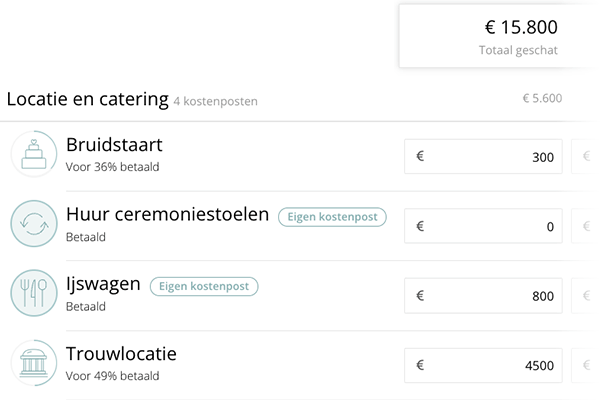The width and height of the screenshot is (600, 400).
Task: Click the euro symbol in Trouwlocatie amount field
Action: [420, 366]
